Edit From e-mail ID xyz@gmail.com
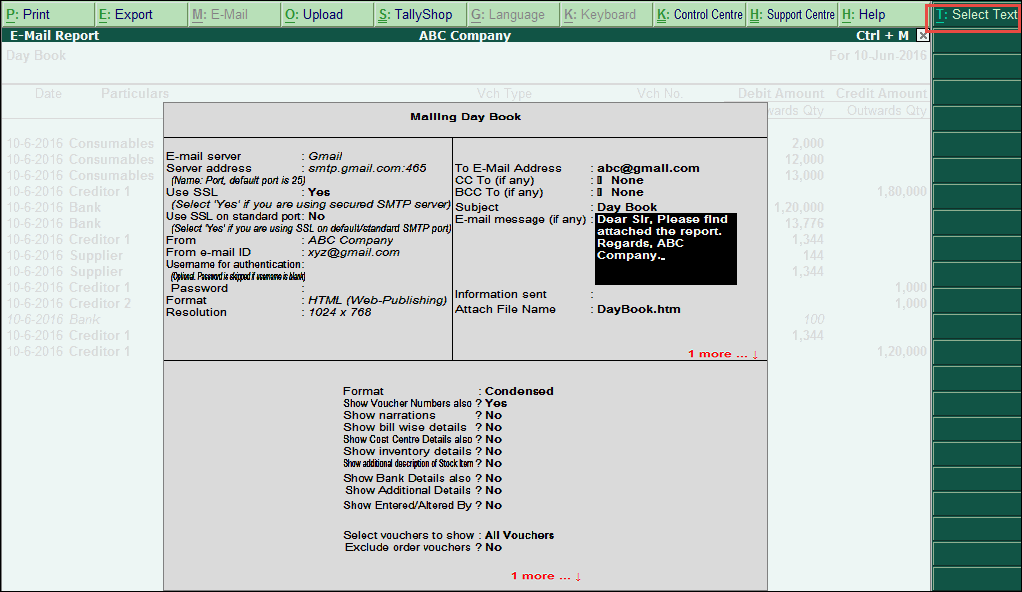Viewport: 1022px width, 592px height. pyautogui.click(x=354, y=252)
